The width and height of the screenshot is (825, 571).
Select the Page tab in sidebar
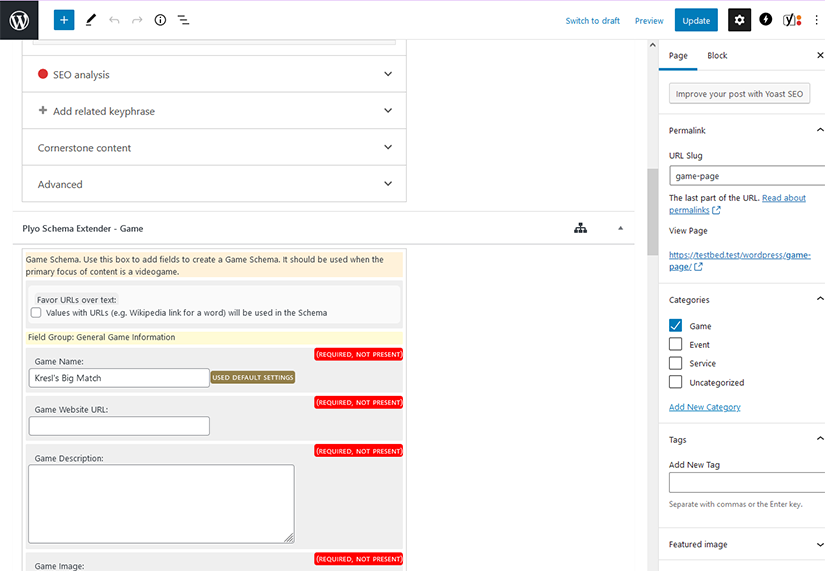coord(678,56)
